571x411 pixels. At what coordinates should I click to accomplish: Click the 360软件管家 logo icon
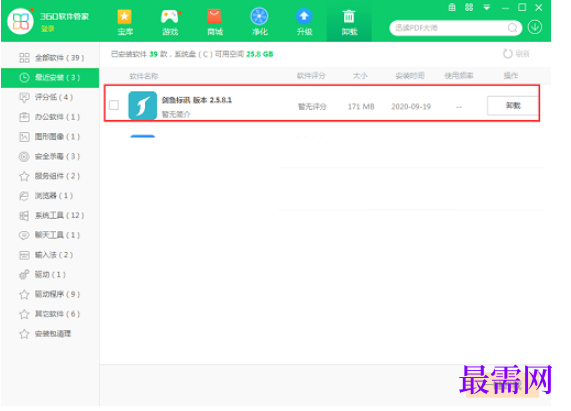coord(21,21)
